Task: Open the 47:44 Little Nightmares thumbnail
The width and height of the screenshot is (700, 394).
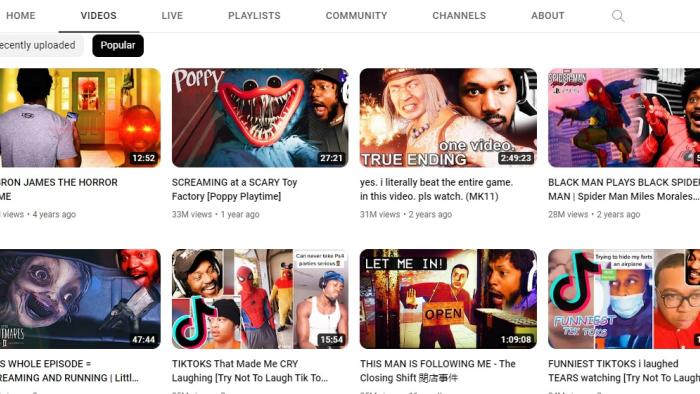Action: point(80,299)
